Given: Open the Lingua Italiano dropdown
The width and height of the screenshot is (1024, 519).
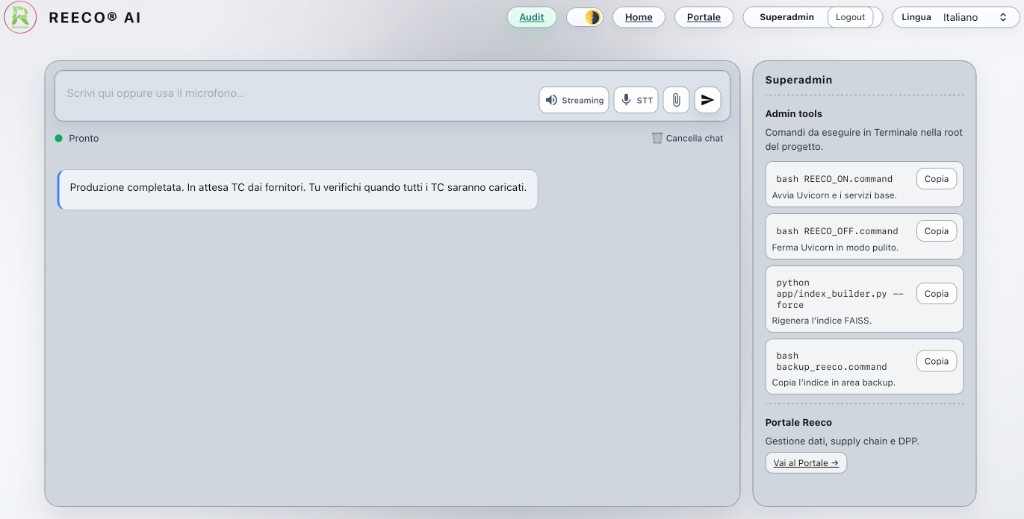Looking at the screenshot, I should (x=955, y=17).
